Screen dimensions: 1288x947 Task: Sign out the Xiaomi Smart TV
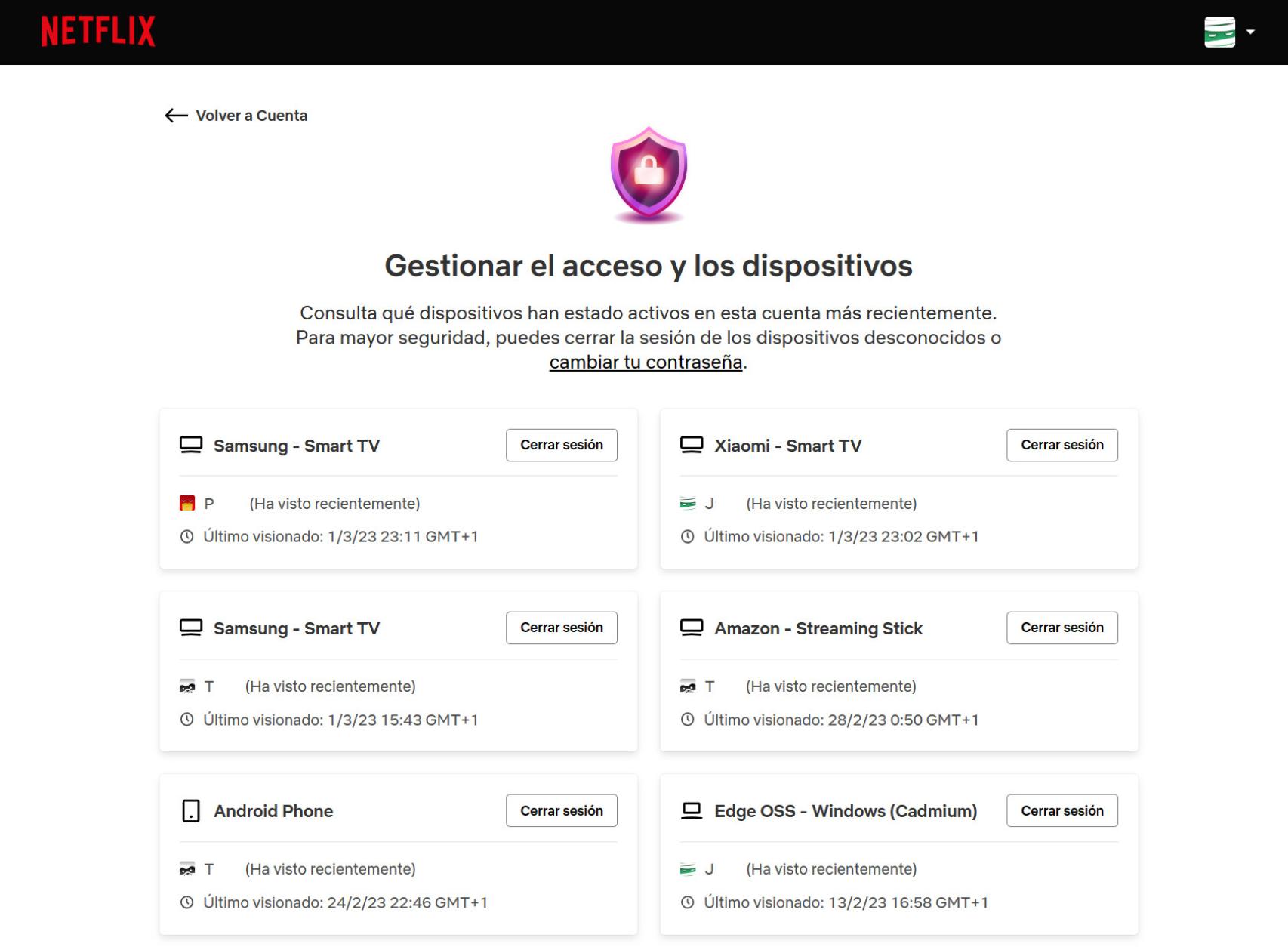[1062, 445]
